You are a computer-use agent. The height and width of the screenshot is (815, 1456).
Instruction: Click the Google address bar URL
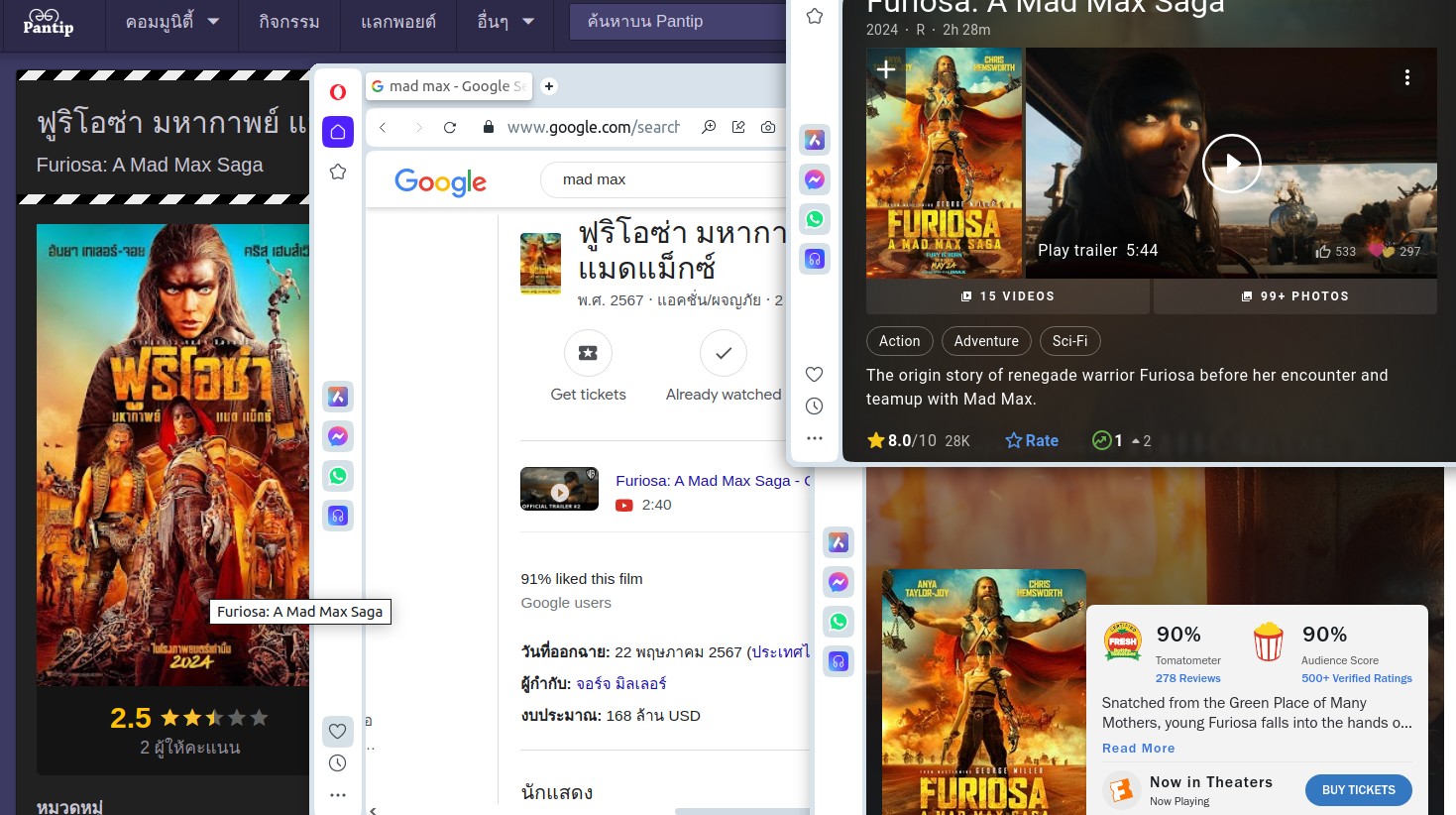pos(594,127)
